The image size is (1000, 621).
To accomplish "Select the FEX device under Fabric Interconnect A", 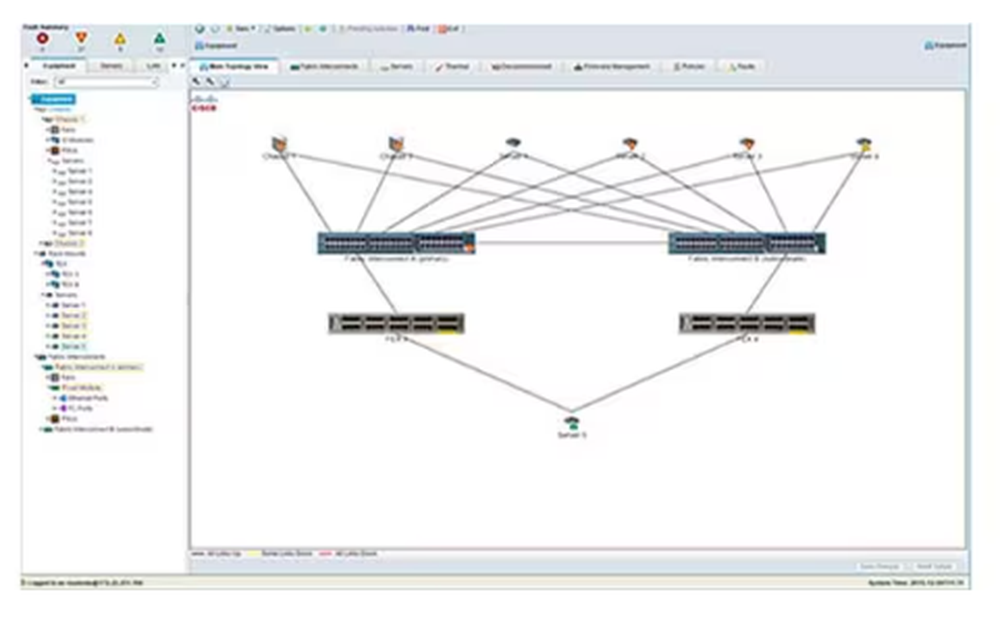I will click(396, 323).
